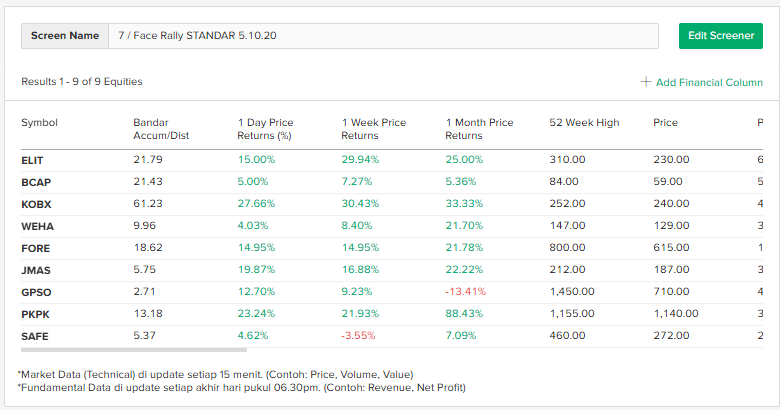Select the GPSO ticker symbol
The width and height of the screenshot is (780, 410).
coord(35,292)
